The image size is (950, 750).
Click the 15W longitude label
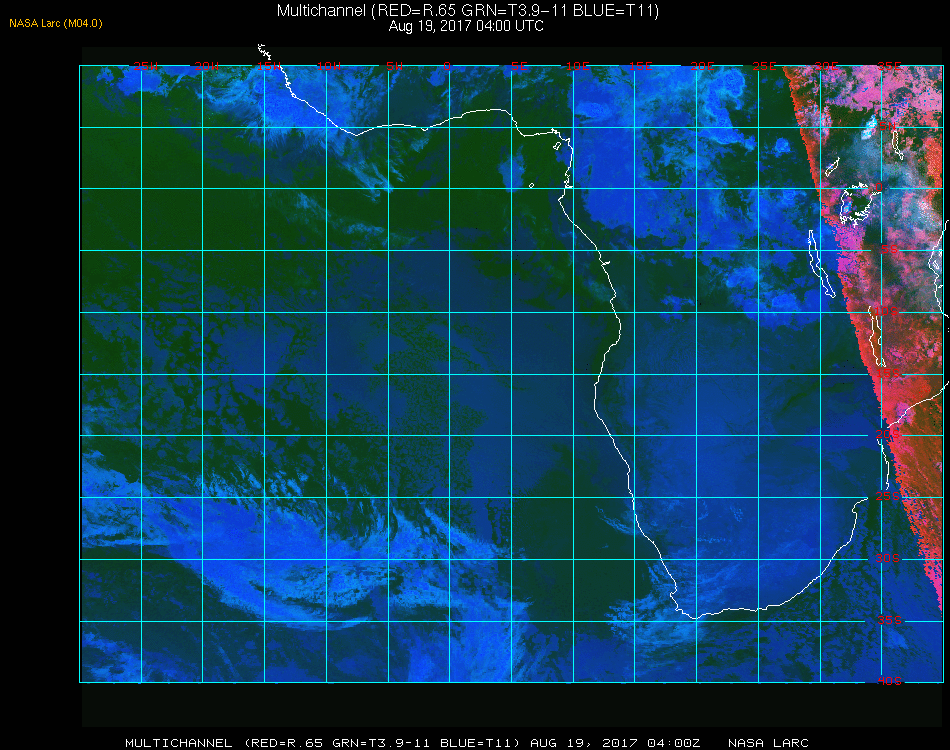click(268, 66)
